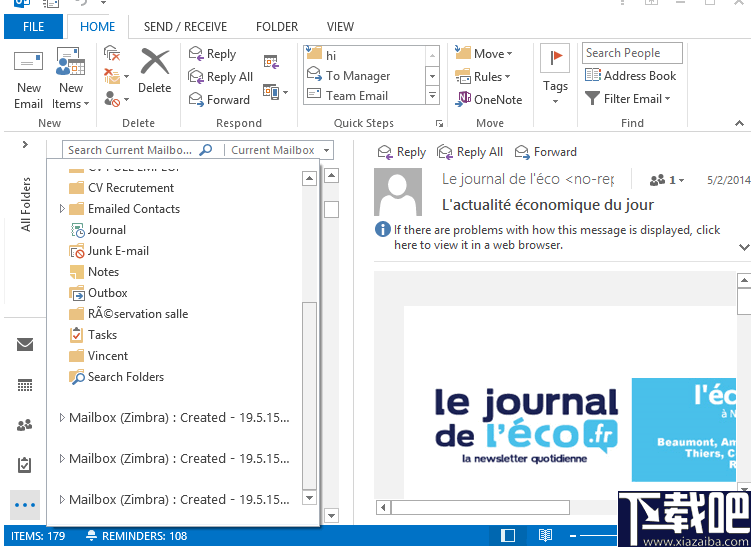Select the RÃ©servation salle folder
Image resolution: width=753 pixels, height=547 pixels.
(128, 314)
